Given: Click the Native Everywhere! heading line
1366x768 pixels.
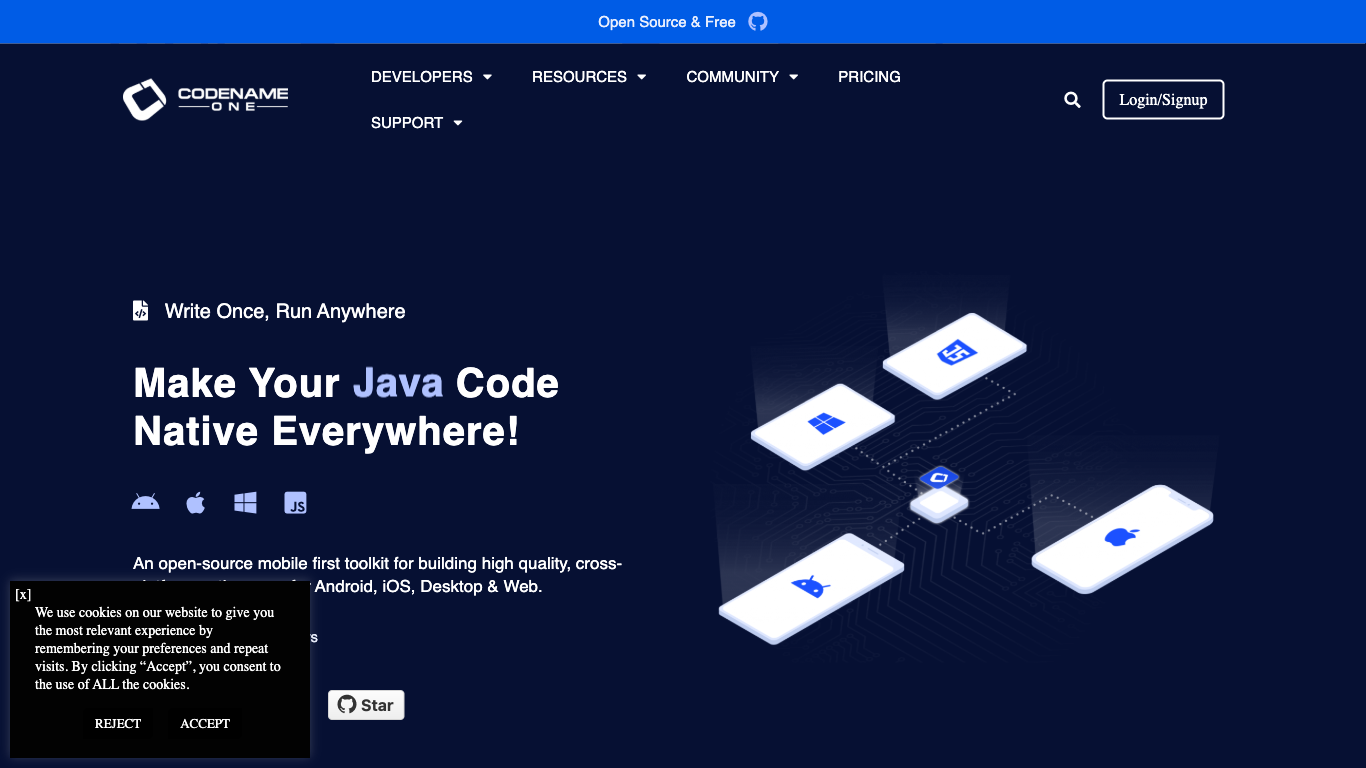Looking at the screenshot, I should tap(326, 432).
